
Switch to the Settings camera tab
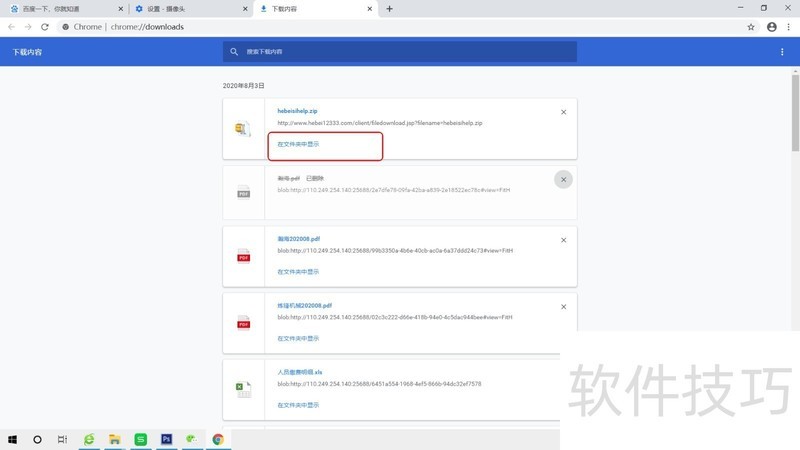pyautogui.click(x=189, y=9)
